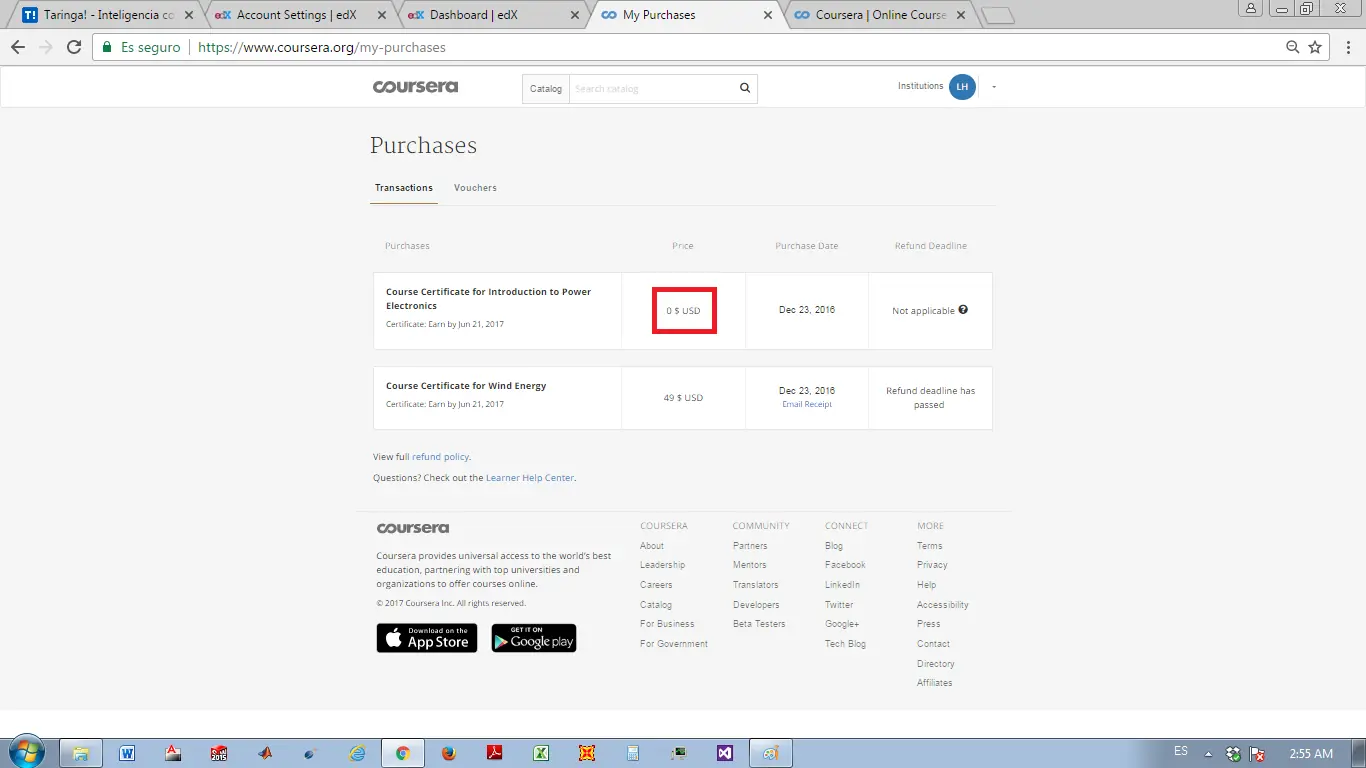
Task: Switch to the Coursera | Online Course tab
Action: tap(880, 15)
